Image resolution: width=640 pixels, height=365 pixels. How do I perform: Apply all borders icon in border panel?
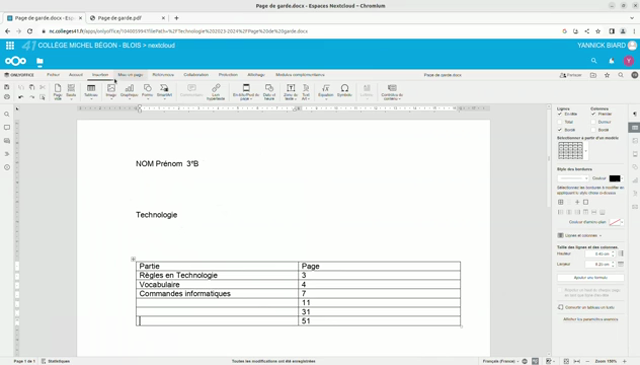[560, 202]
